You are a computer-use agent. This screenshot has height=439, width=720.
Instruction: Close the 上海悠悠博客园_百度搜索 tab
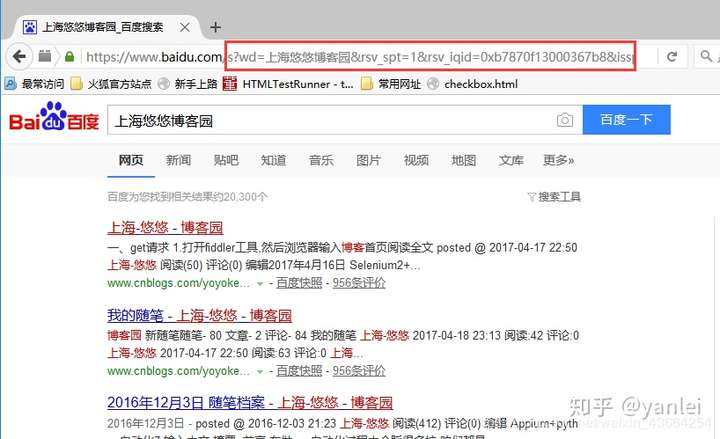pyautogui.click(x=185, y=28)
